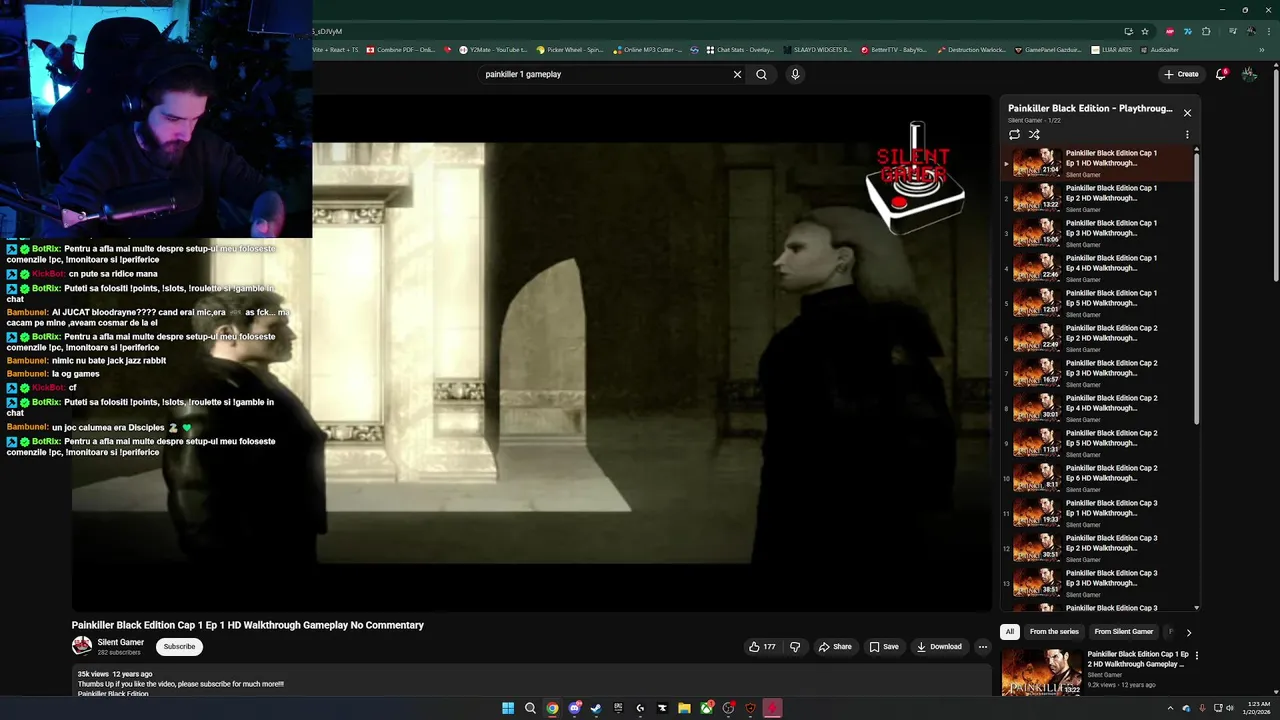The width and height of the screenshot is (1280, 720).
Task: Select 'From the series' filter chip
Action: 1054,632
